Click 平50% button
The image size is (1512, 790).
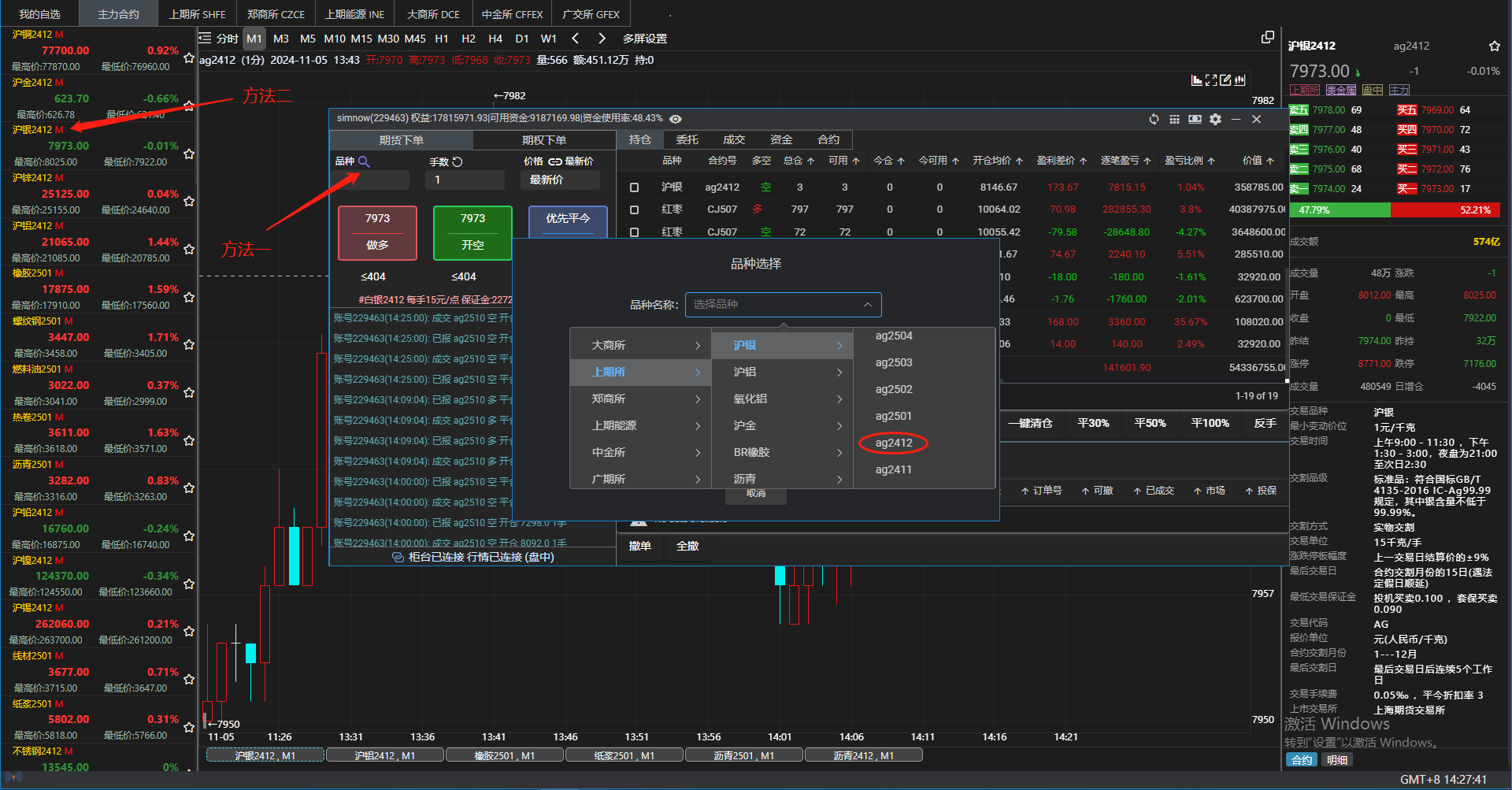[x=1150, y=423]
